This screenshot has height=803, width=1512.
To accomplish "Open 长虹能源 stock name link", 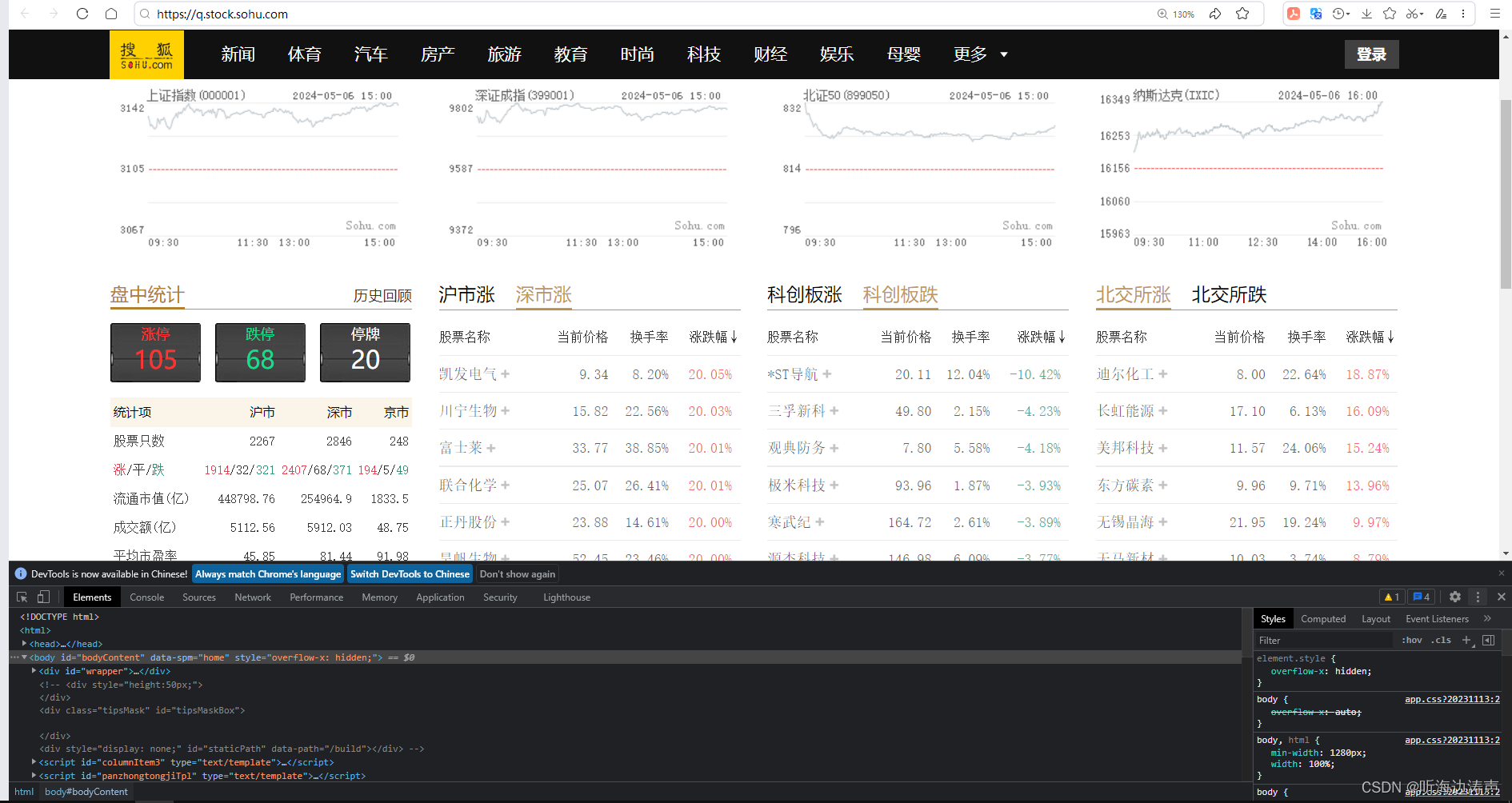I will click(1126, 411).
